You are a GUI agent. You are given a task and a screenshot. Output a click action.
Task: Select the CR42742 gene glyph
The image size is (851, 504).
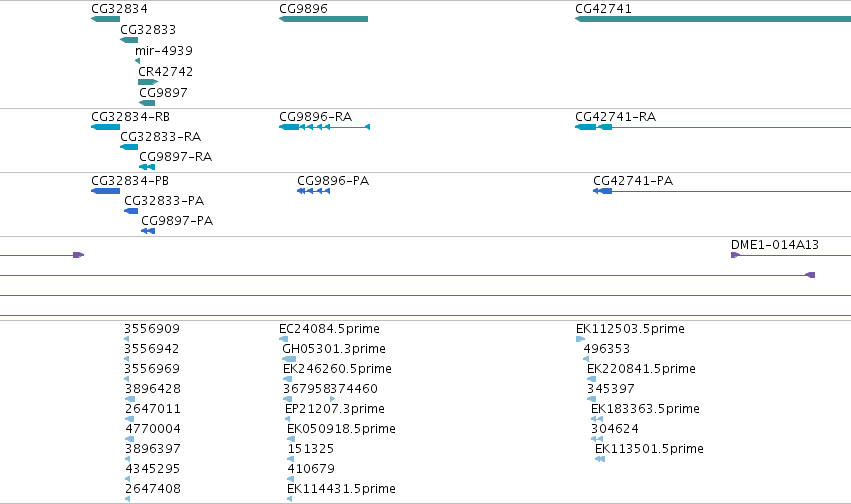pos(148,82)
